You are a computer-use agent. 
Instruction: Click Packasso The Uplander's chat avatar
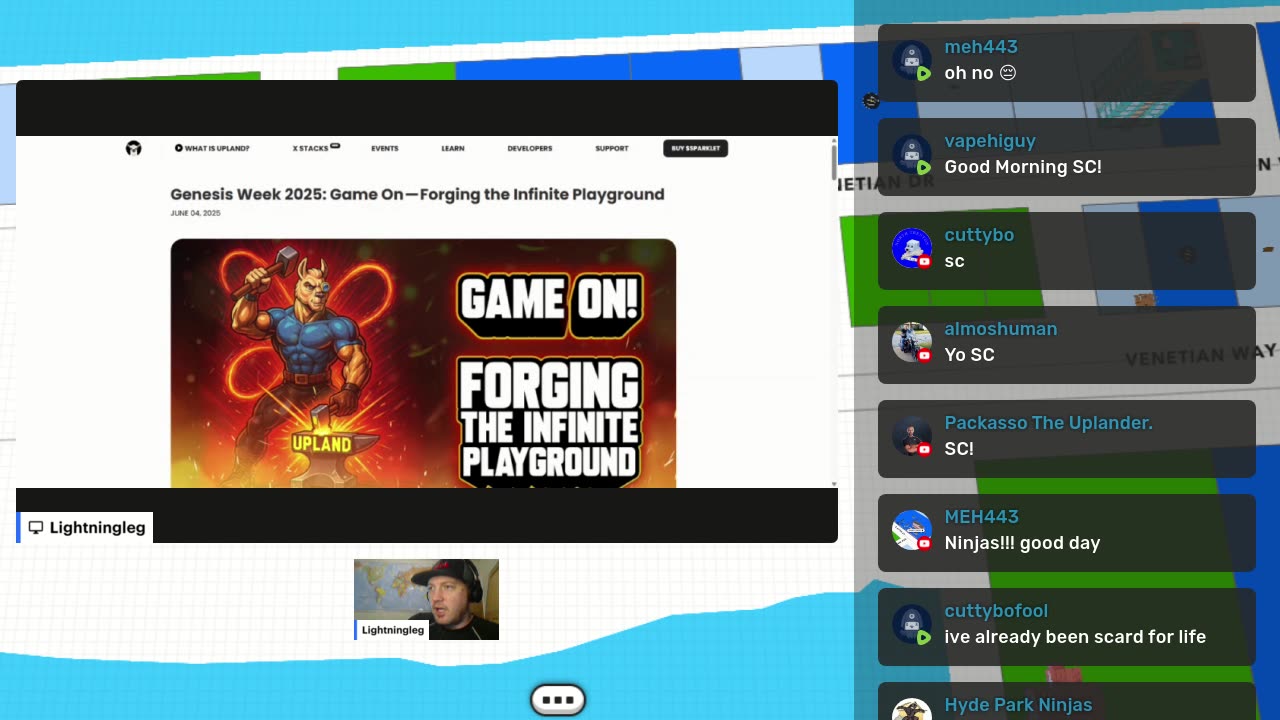pos(911,437)
